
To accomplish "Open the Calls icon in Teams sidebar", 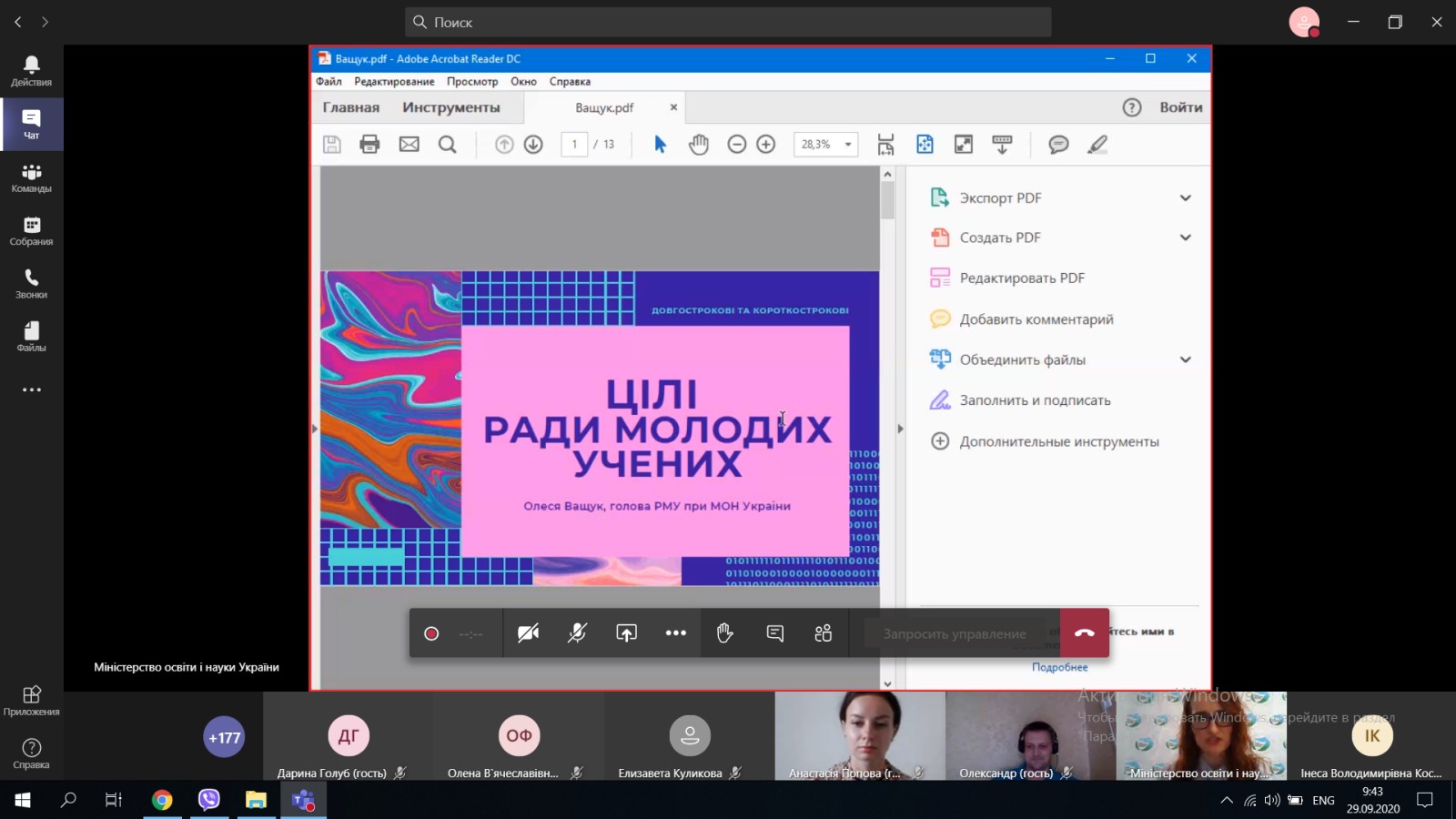I will [31, 283].
